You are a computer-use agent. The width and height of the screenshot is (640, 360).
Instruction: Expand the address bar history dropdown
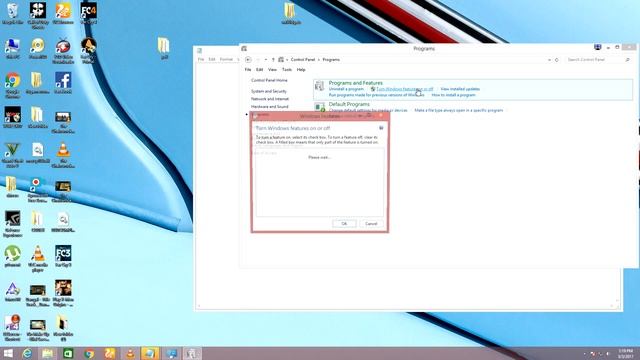tap(549, 60)
